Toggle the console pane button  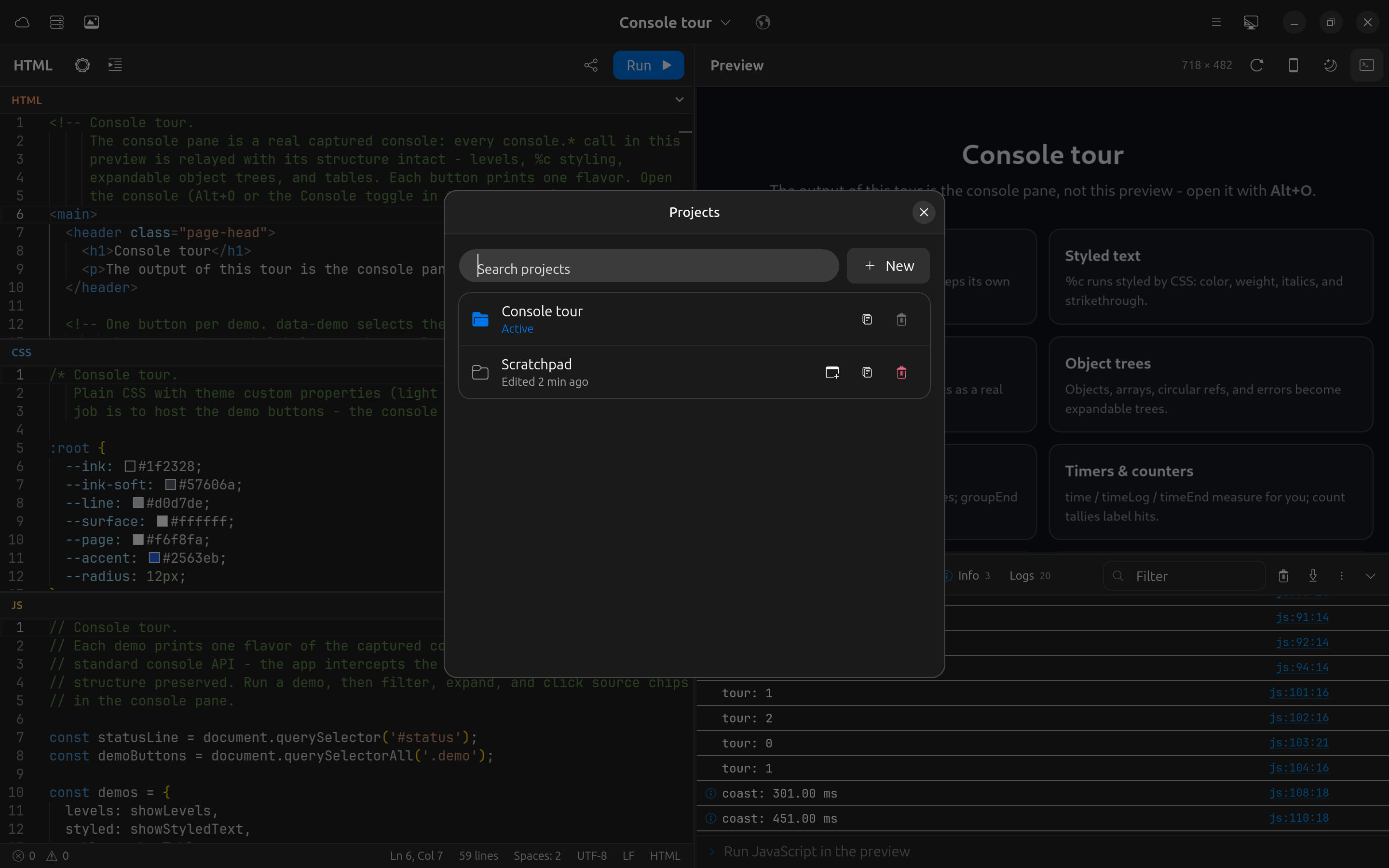1367,65
